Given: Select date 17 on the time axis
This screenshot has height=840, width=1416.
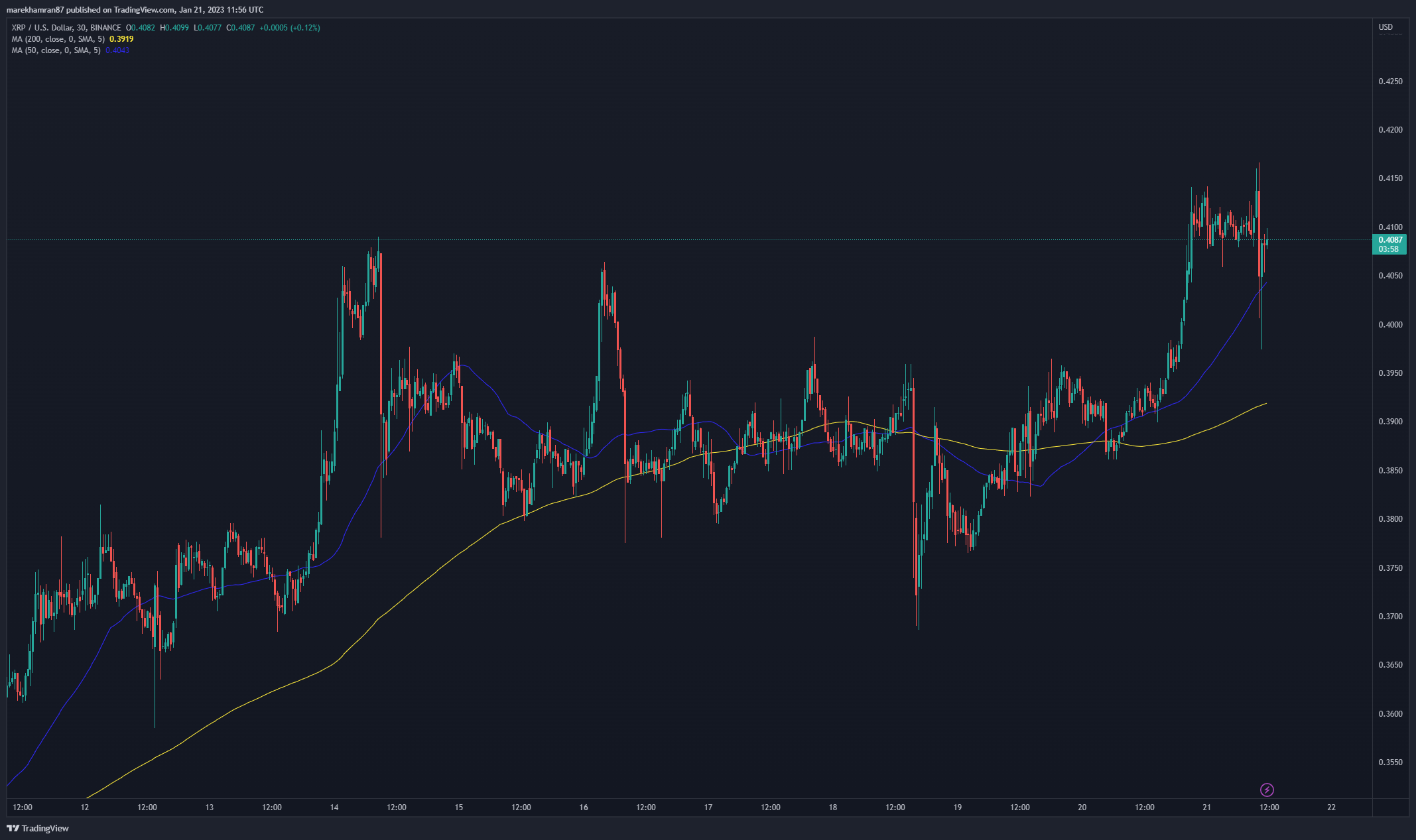Looking at the screenshot, I should (x=708, y=808).
